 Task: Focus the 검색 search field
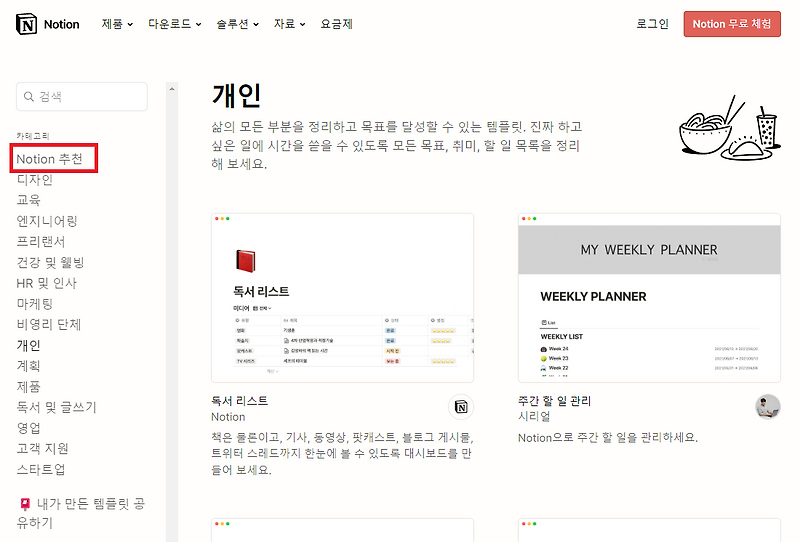(x=82, y=96)
